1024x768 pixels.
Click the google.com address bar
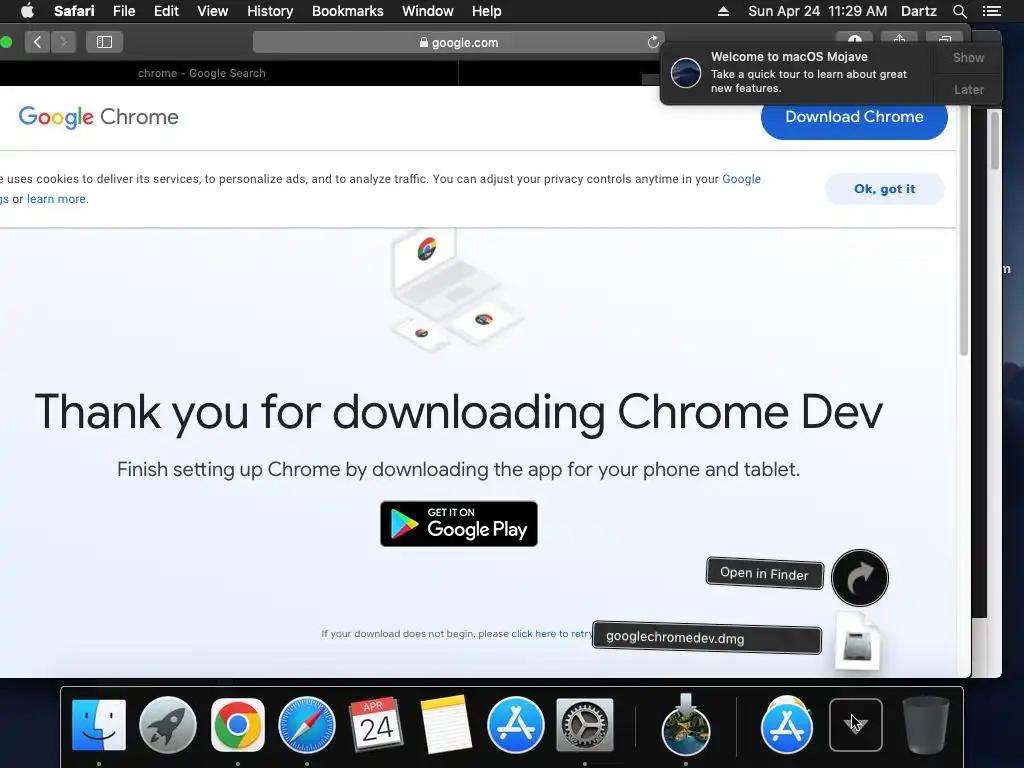click(x=458, y=42)
